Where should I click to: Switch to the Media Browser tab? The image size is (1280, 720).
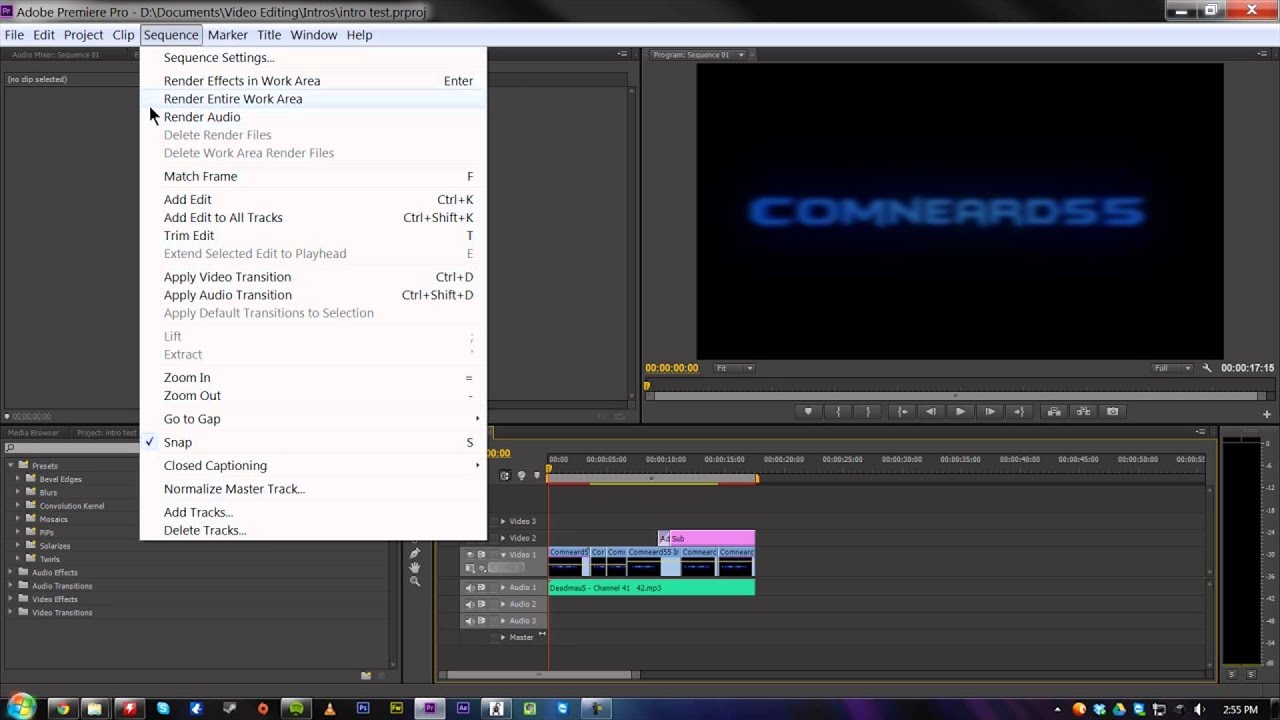point(35,433)
